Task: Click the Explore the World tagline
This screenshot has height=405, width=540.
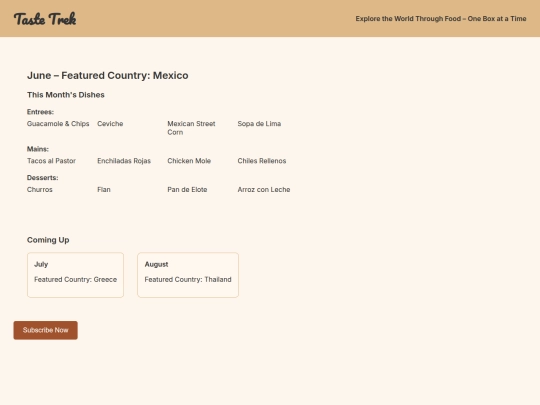Action: [441, 19]
